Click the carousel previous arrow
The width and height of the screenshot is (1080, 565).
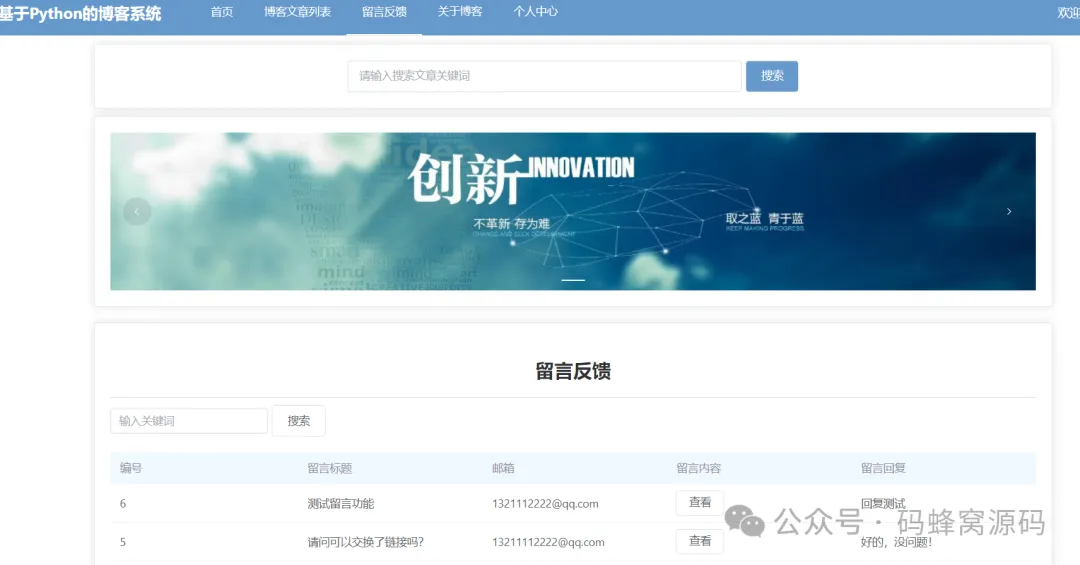tap(136, 212)
